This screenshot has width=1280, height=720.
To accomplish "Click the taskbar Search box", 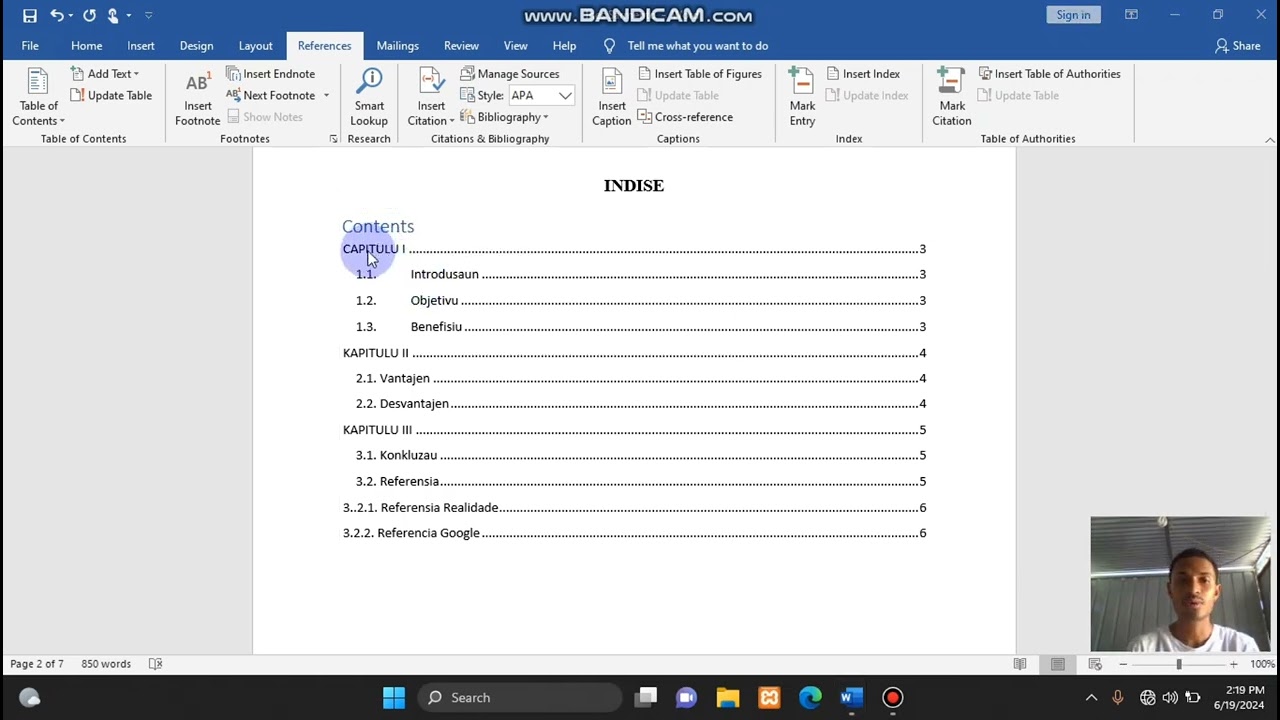I will pyautogui.click(x=519, y=698).
